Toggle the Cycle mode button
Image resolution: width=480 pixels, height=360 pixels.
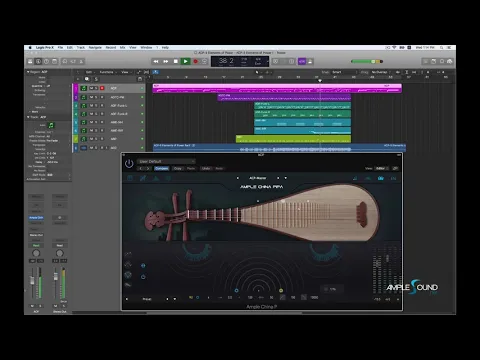[205, 61]
